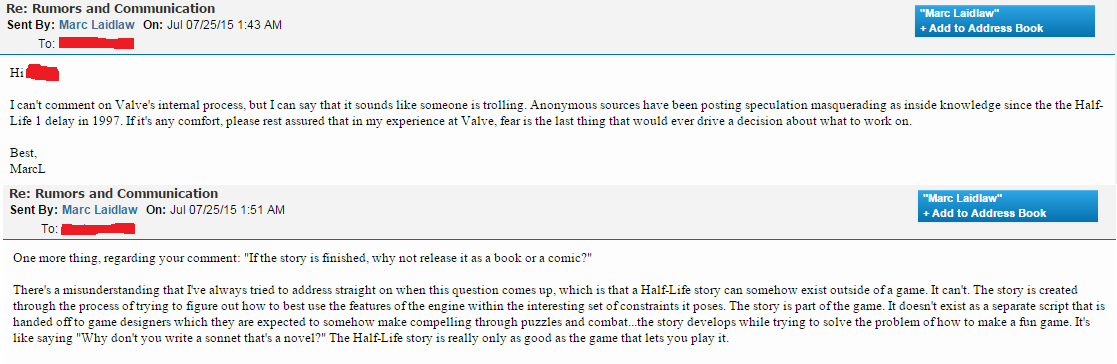The width and height of the screenshot is (1117, 364).
Task: Select the first "Re: Rumors and Communication" subject
Action: click(x=110, y=9)
